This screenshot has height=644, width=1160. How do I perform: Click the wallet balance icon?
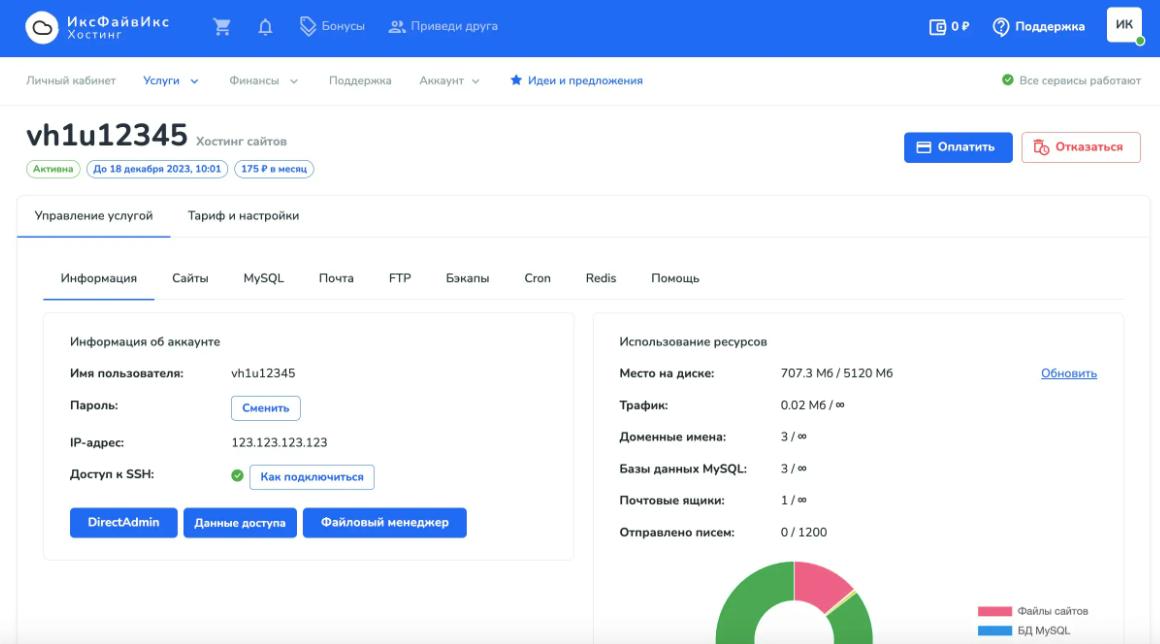point(937,27)
